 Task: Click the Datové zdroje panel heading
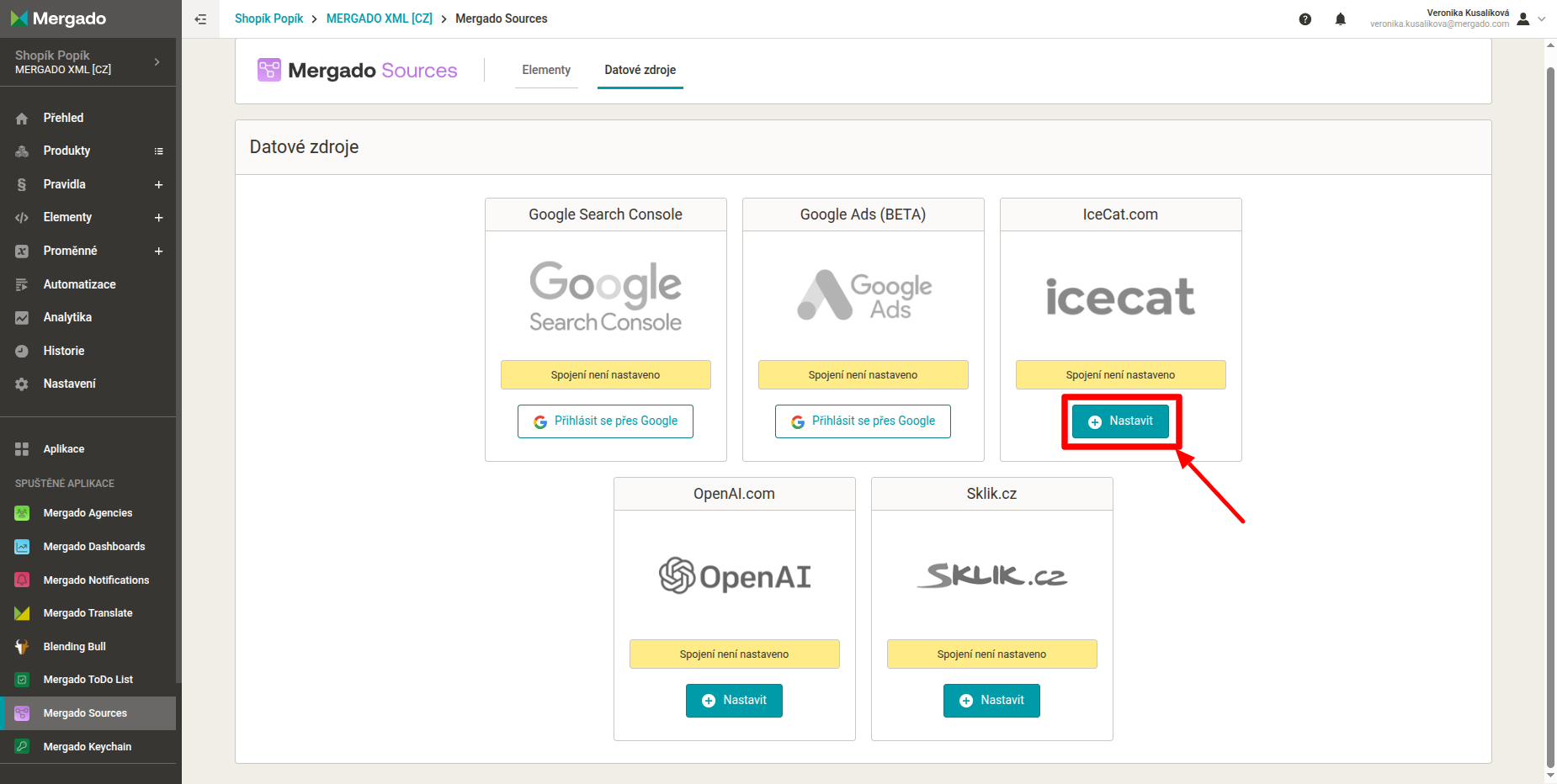point(304,147)
